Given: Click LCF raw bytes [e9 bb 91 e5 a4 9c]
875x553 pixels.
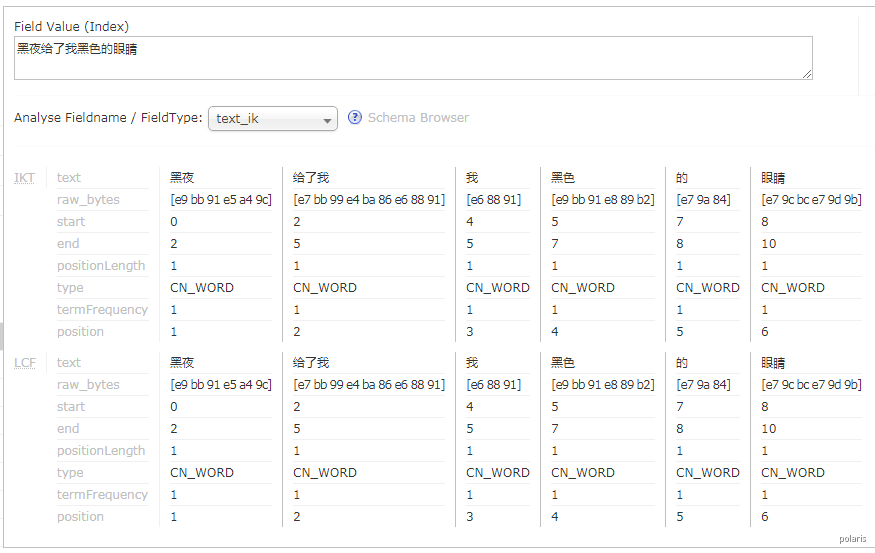Looking at the screenshot, I should tap(221, 385).
